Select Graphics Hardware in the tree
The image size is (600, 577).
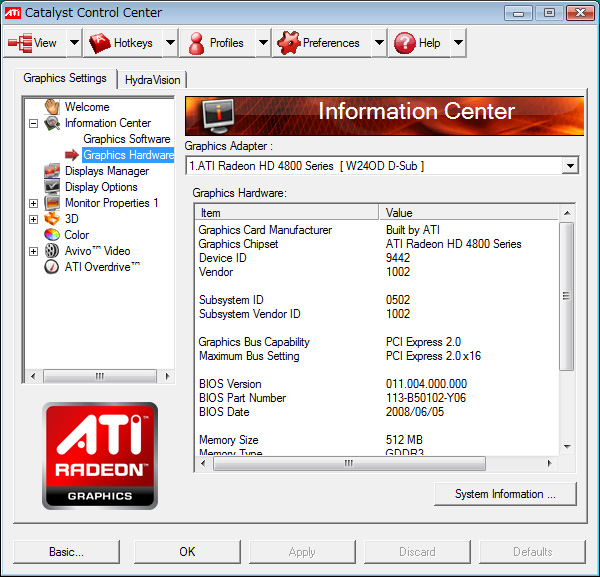pyautogui.click(x=128, y=155)
